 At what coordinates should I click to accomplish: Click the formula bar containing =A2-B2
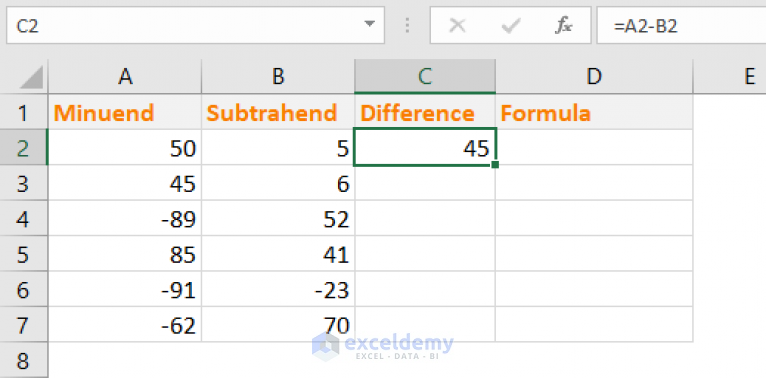pos(681,25)
